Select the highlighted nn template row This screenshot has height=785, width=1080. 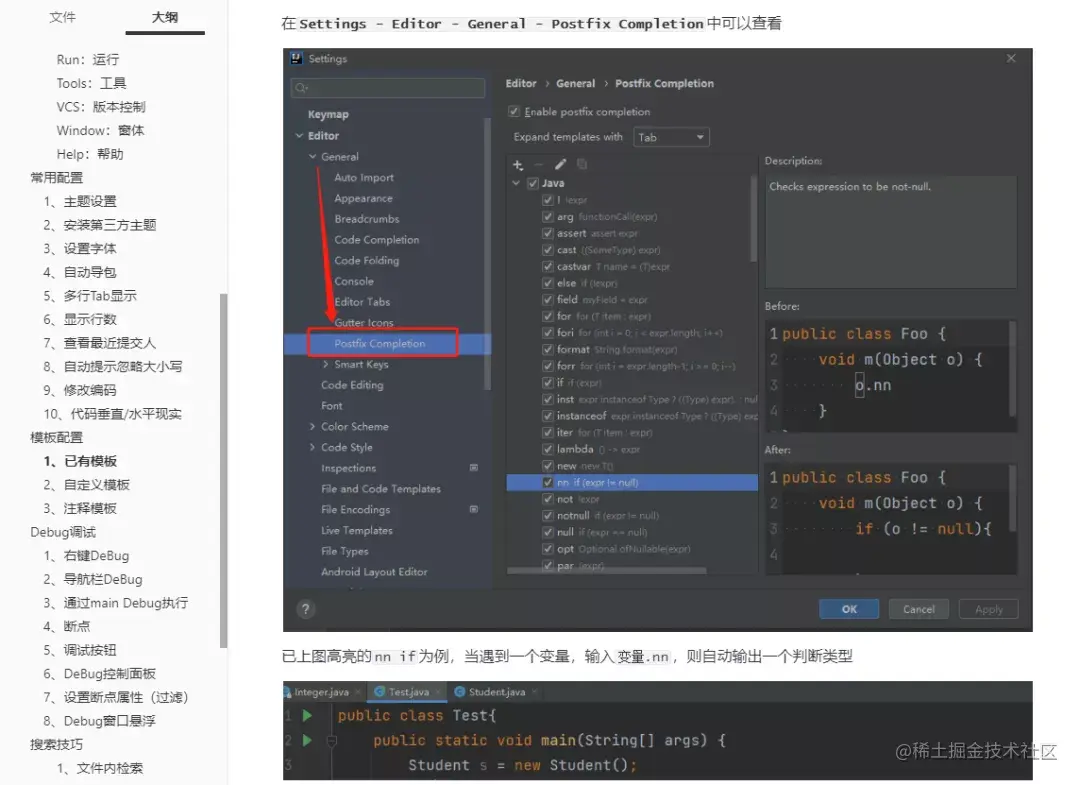pos(600,481)
